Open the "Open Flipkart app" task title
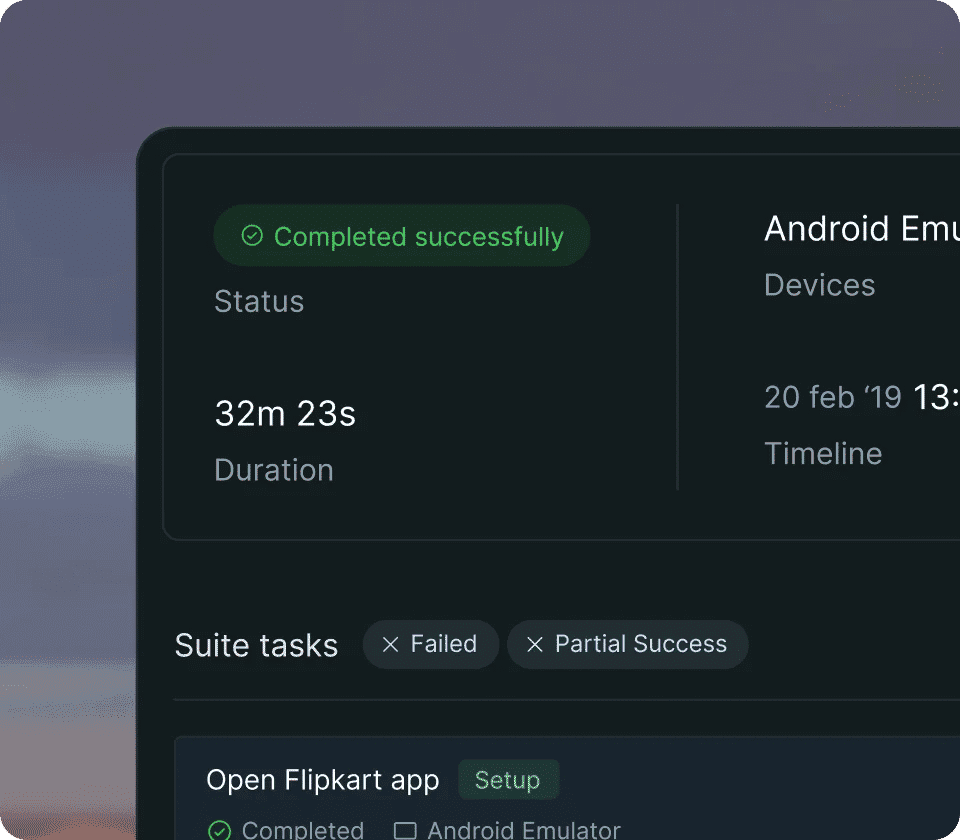The width and height of the screenshot is (960, 840). pos(322,780)
